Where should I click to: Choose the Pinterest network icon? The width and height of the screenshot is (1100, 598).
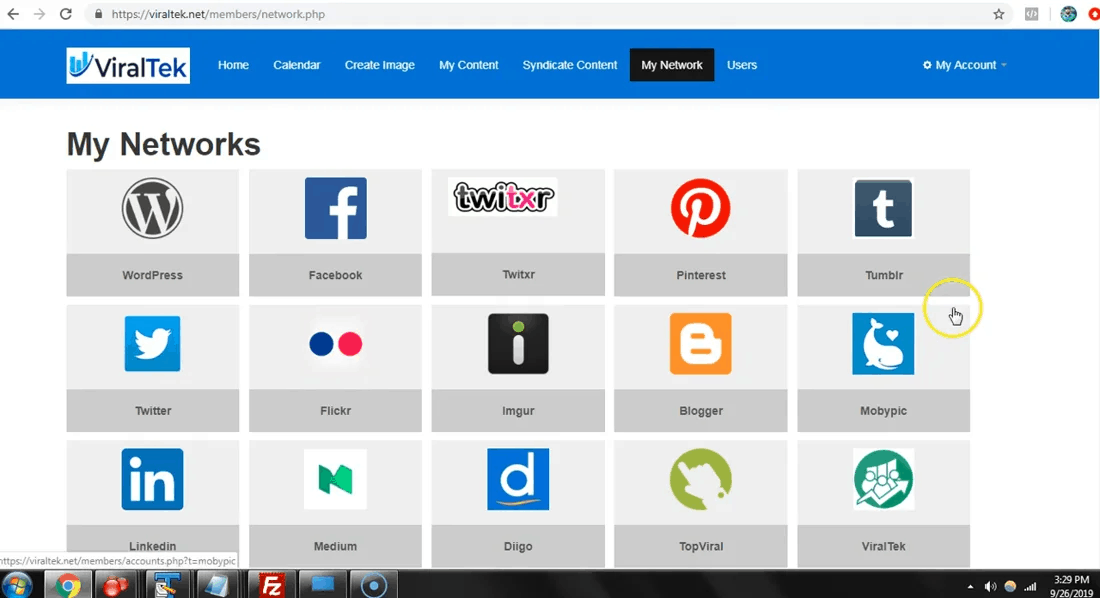[700, 208]
